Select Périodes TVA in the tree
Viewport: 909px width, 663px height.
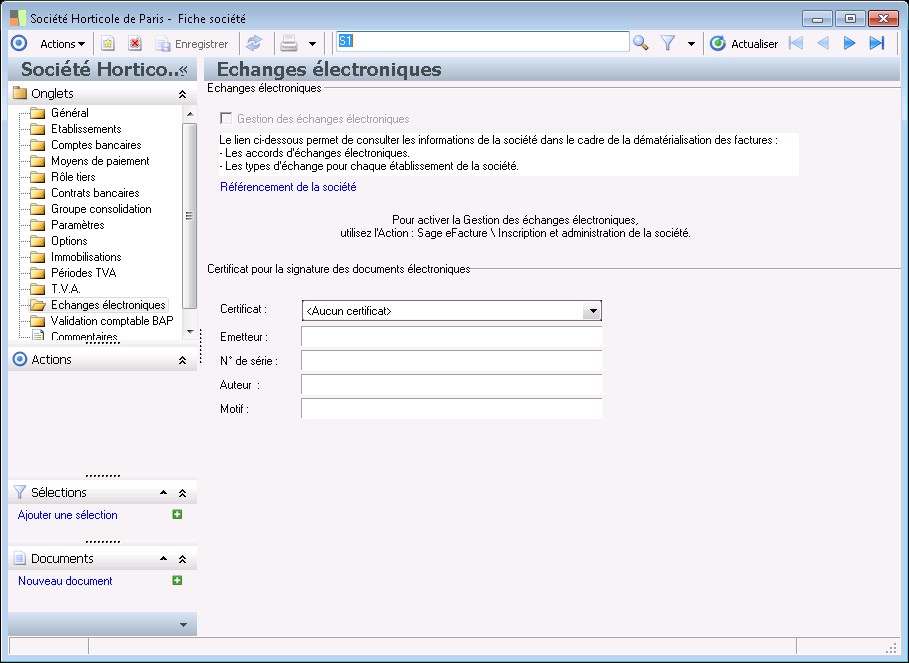[x=83, y=273]
